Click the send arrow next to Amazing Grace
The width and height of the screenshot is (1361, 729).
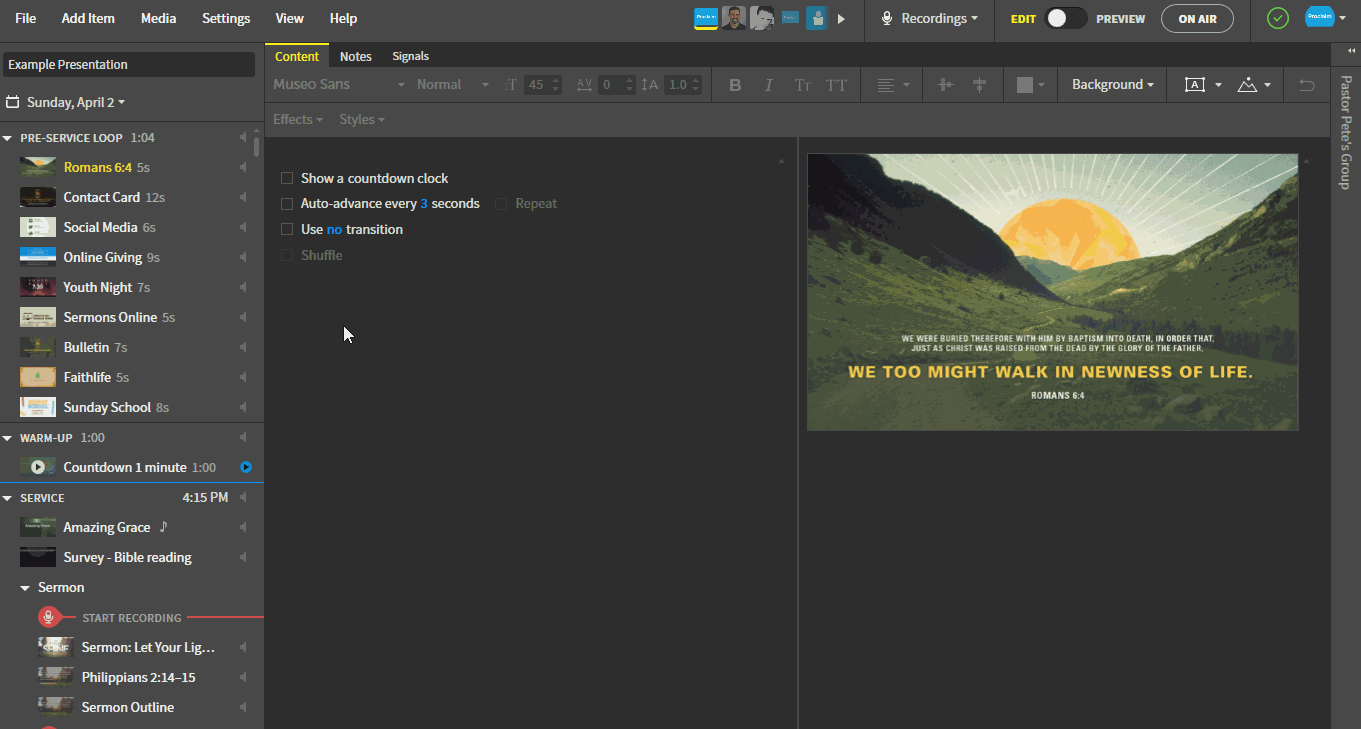(243, 527)
